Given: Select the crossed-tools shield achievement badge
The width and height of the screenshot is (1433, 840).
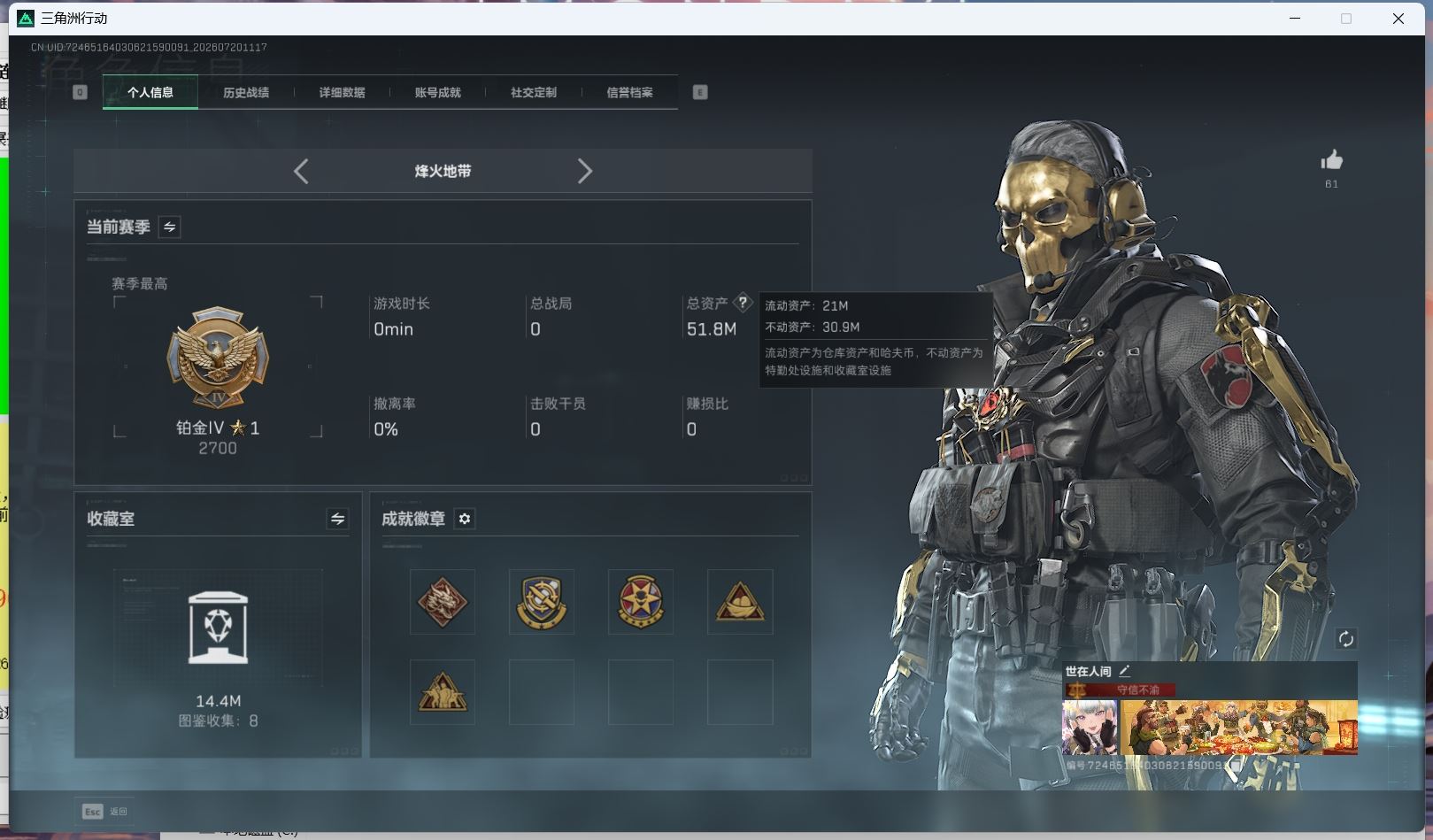Looking at the screenshot, I should [542, 602].
